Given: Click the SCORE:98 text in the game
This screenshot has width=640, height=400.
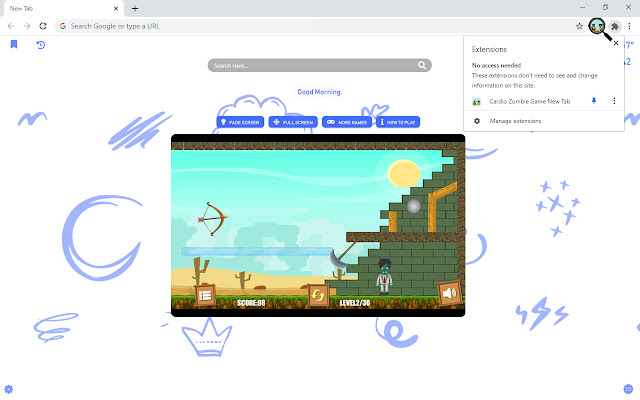Looking at the screenshot, I should pyautogui.click(x=251, y=303).
